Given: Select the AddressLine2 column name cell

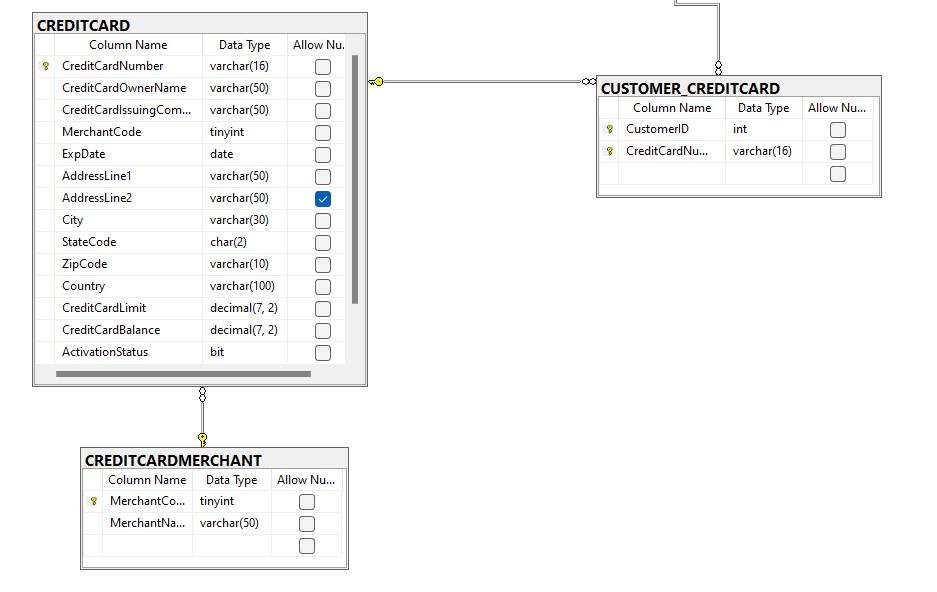Looking at the screenshot, I should click(x=128, y=198).
